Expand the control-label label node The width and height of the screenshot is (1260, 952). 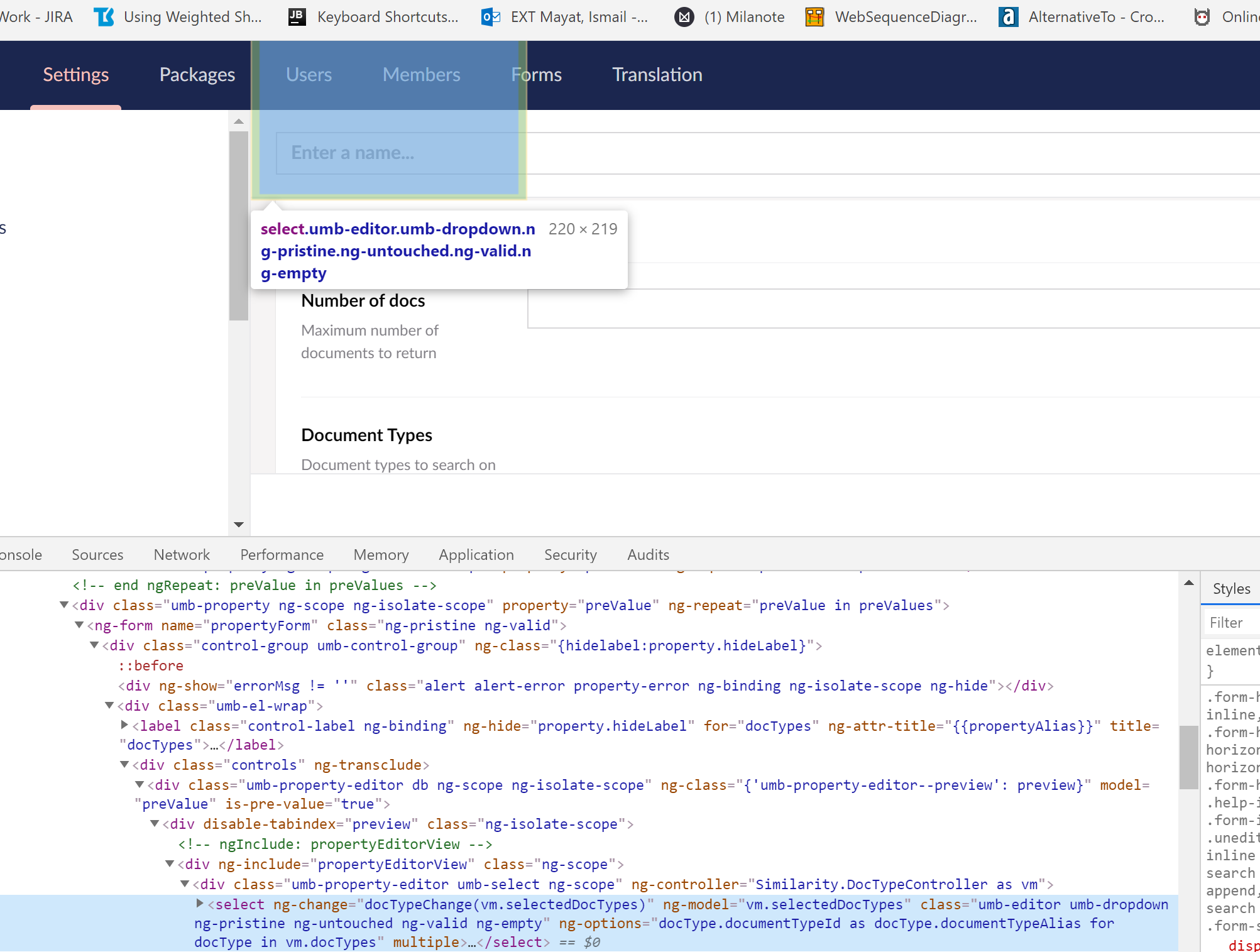click(x=124, y=725)
